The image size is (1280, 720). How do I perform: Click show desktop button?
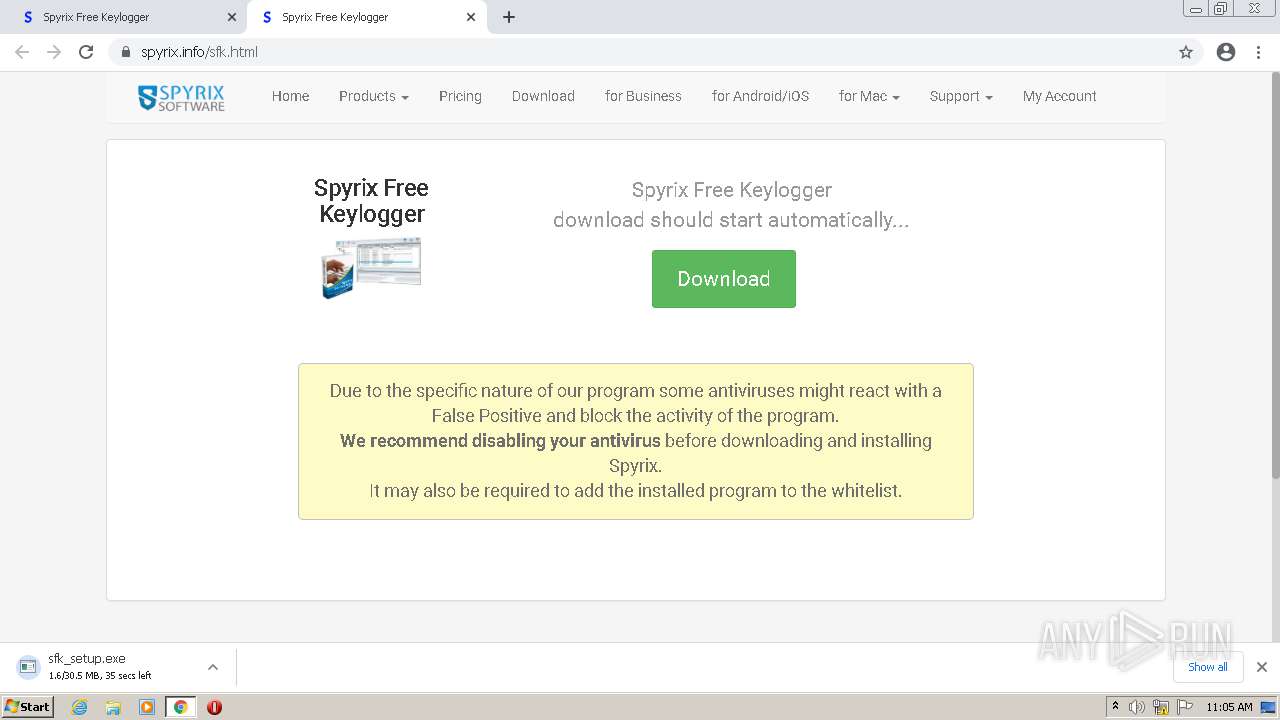[x=1268, y=707]
